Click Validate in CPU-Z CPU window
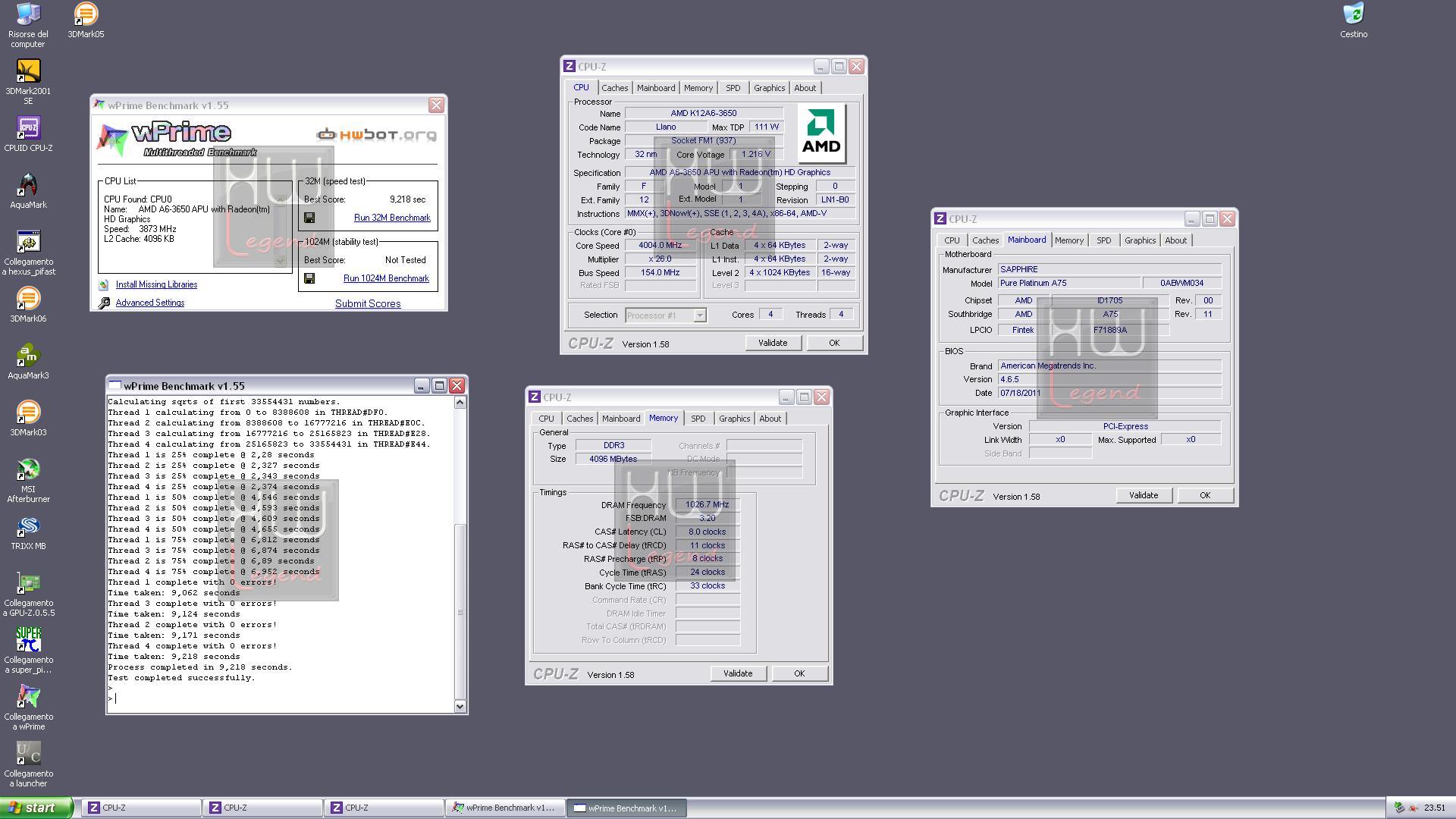The width and height of the screenshot is (1456, 819). pyautogui.click(x=772, y=343)
